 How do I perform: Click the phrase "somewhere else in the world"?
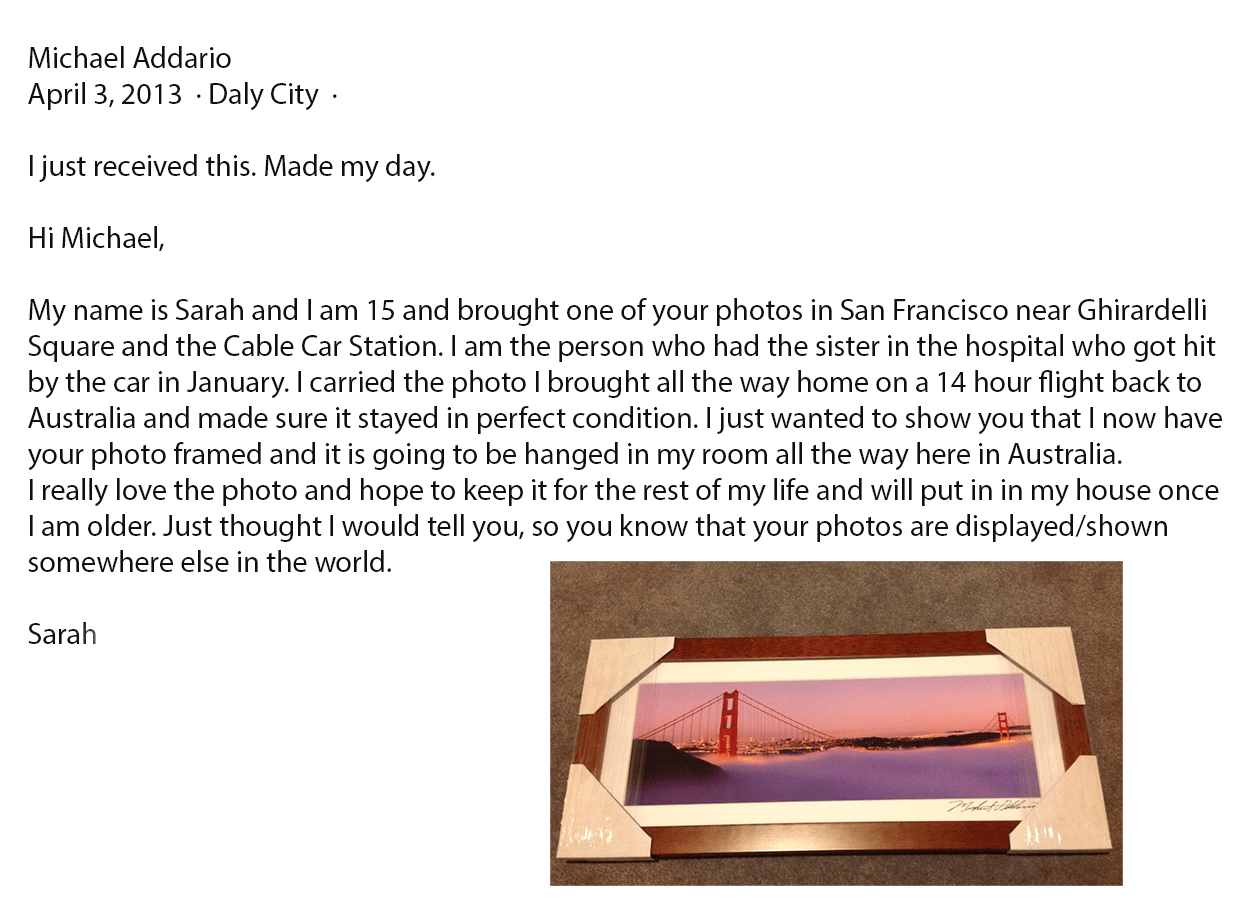tap(209, 562)
